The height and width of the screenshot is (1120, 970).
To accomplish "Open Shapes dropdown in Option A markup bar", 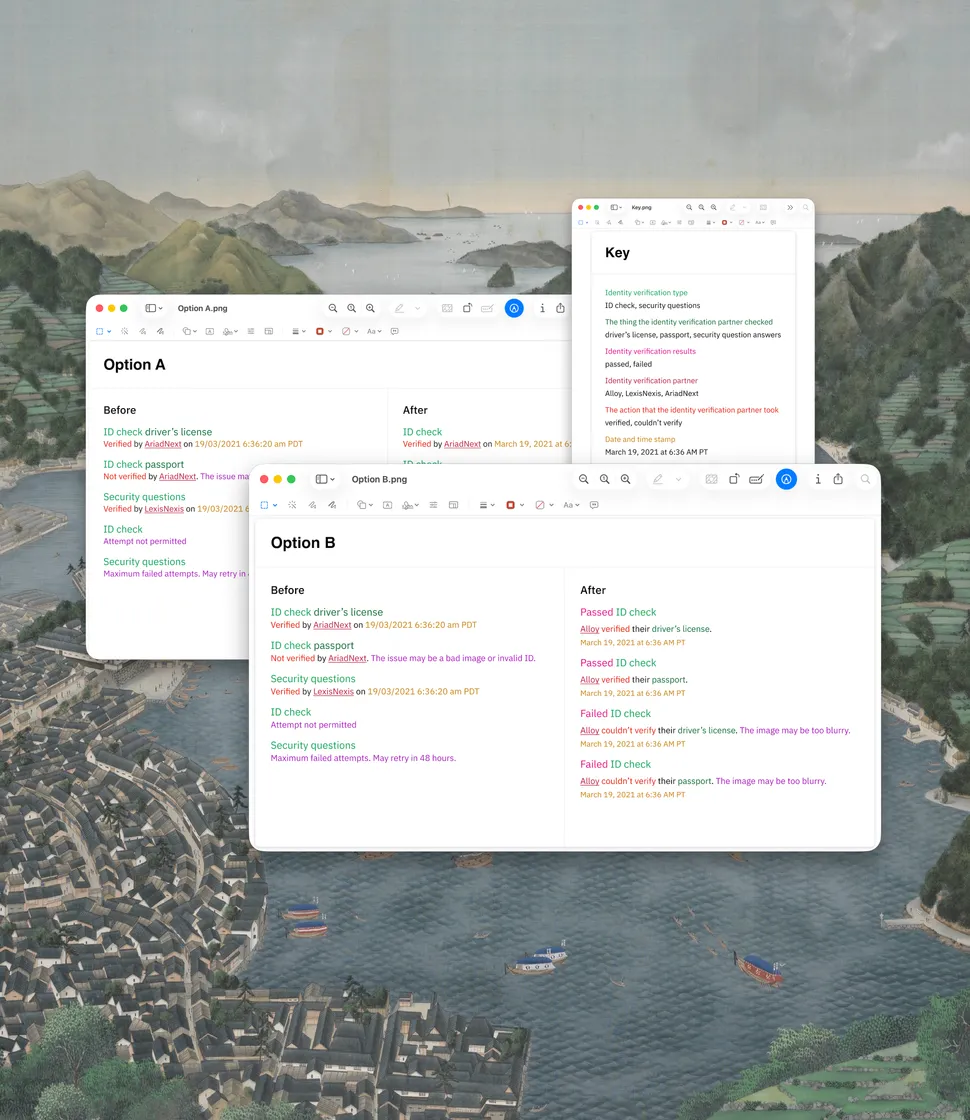I will click(x=189, y=331).
